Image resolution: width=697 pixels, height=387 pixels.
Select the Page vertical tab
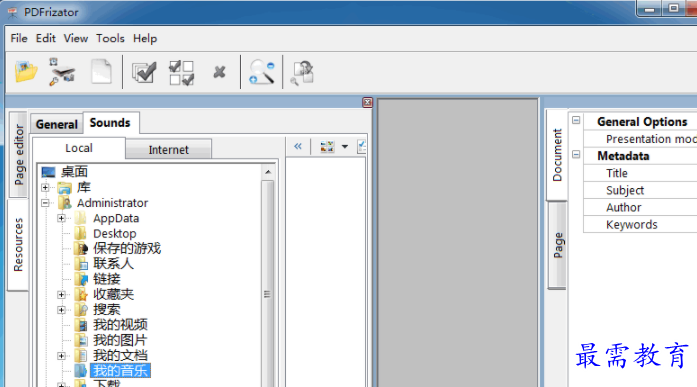pos(558,245)
